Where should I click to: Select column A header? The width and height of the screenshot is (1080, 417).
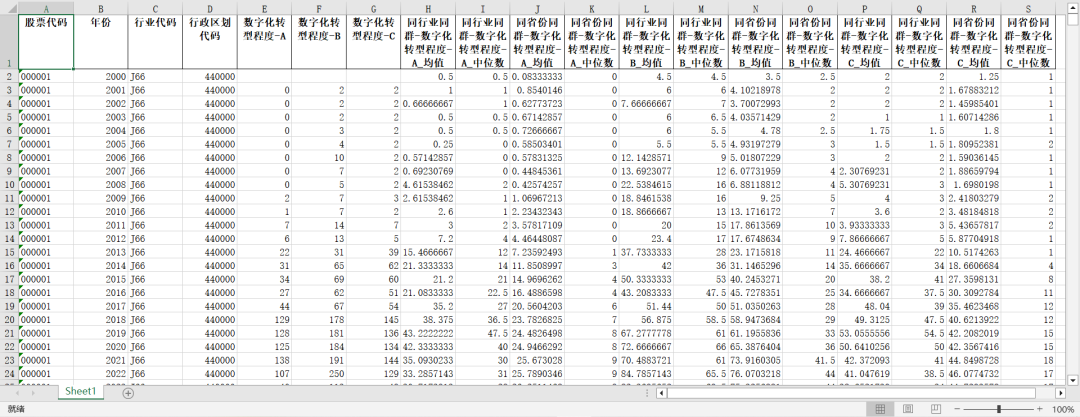[46, 9]
